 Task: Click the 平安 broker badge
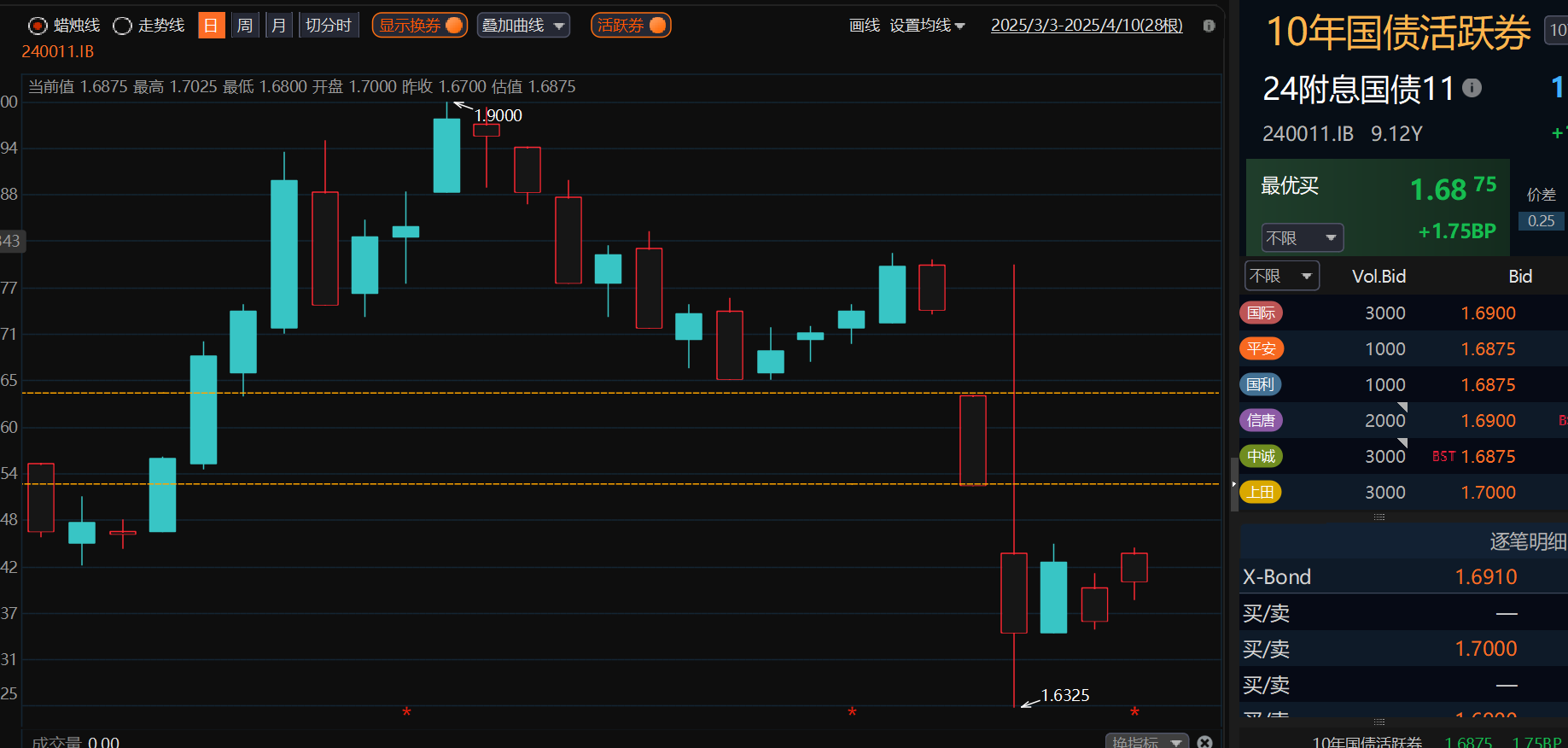pos(1262,348)
